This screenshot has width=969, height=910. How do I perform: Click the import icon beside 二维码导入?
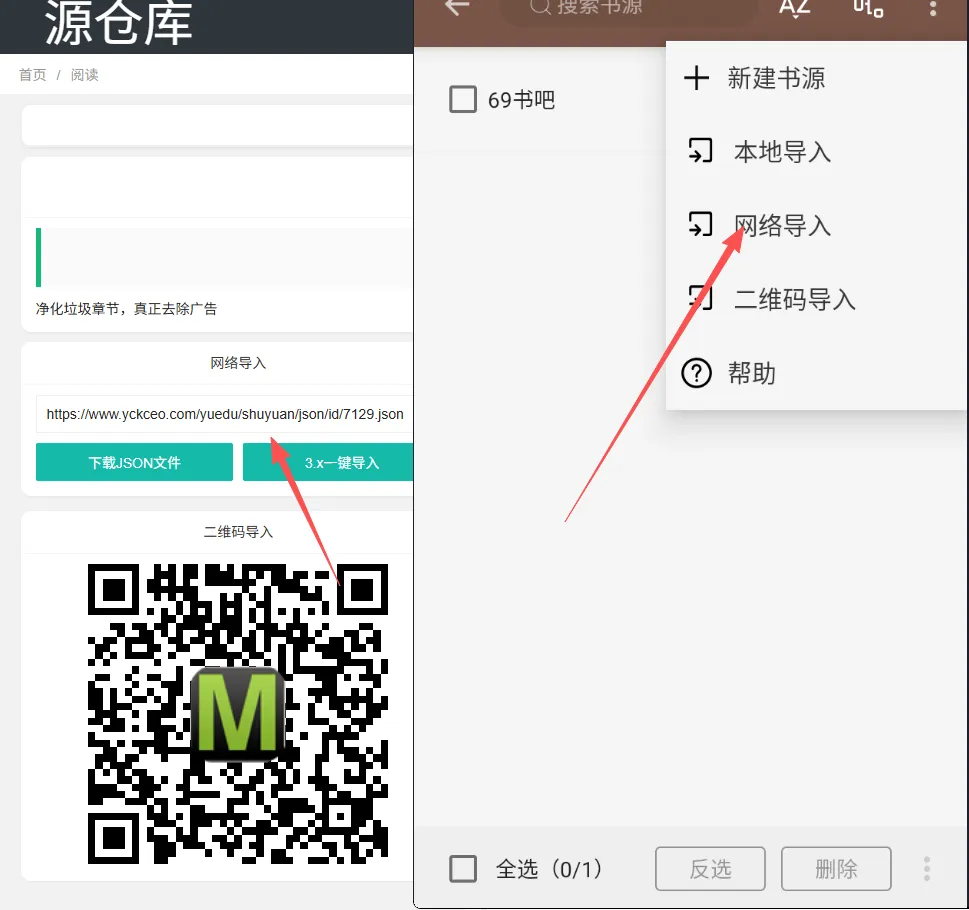(700, 297)
